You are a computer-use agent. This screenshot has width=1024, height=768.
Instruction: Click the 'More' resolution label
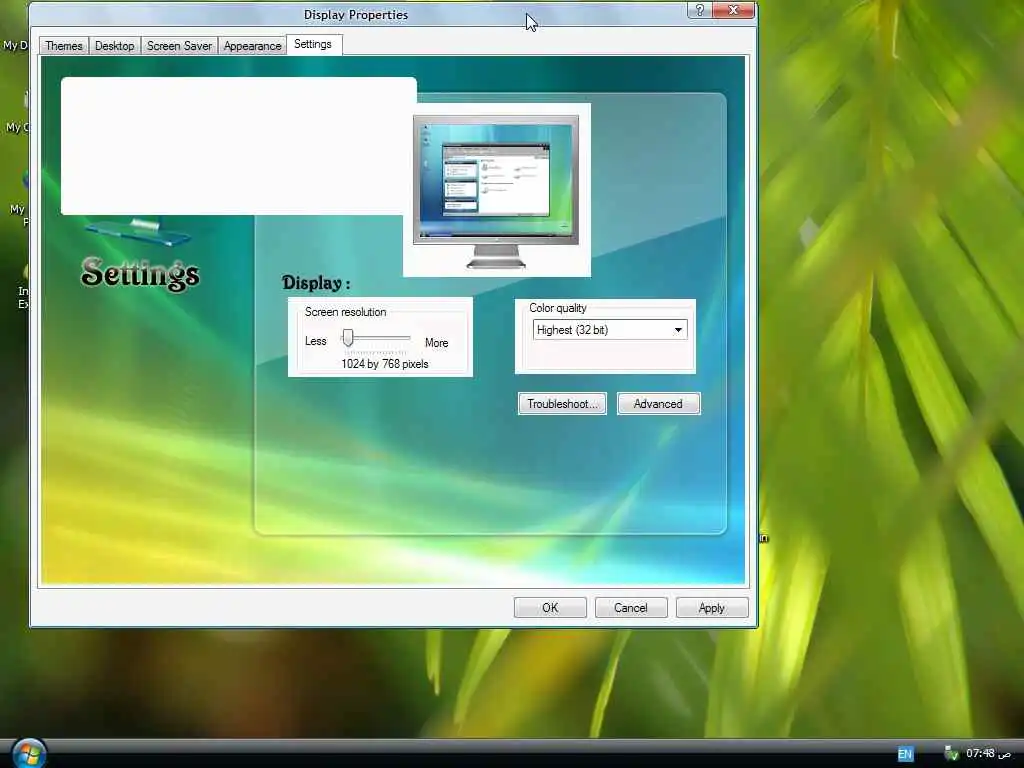click(436, 342)
